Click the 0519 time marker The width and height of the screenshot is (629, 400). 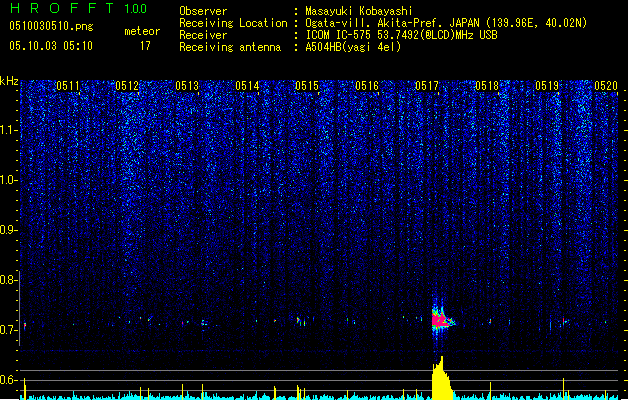(x=547, y=86)
